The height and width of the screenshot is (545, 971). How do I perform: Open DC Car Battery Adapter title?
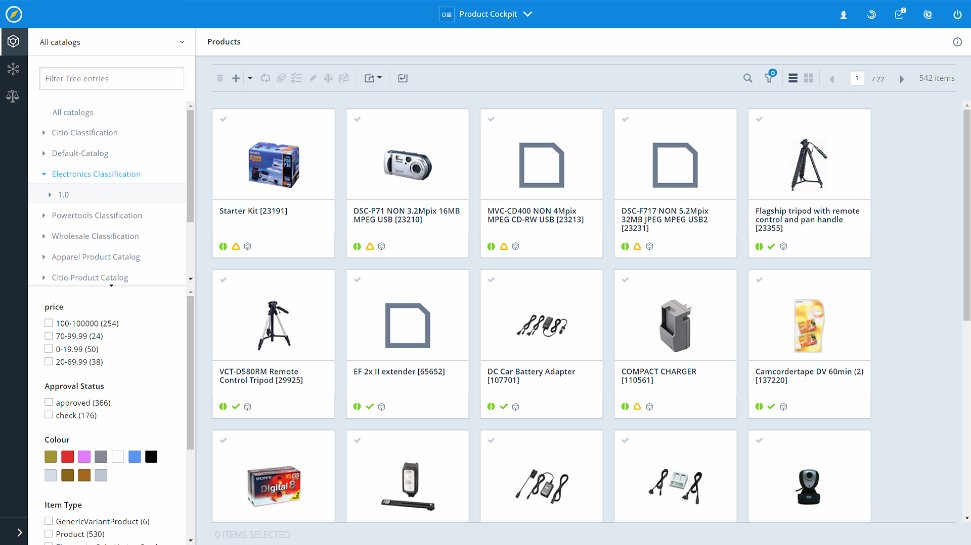pyautogui.click(x=531, y=376)
